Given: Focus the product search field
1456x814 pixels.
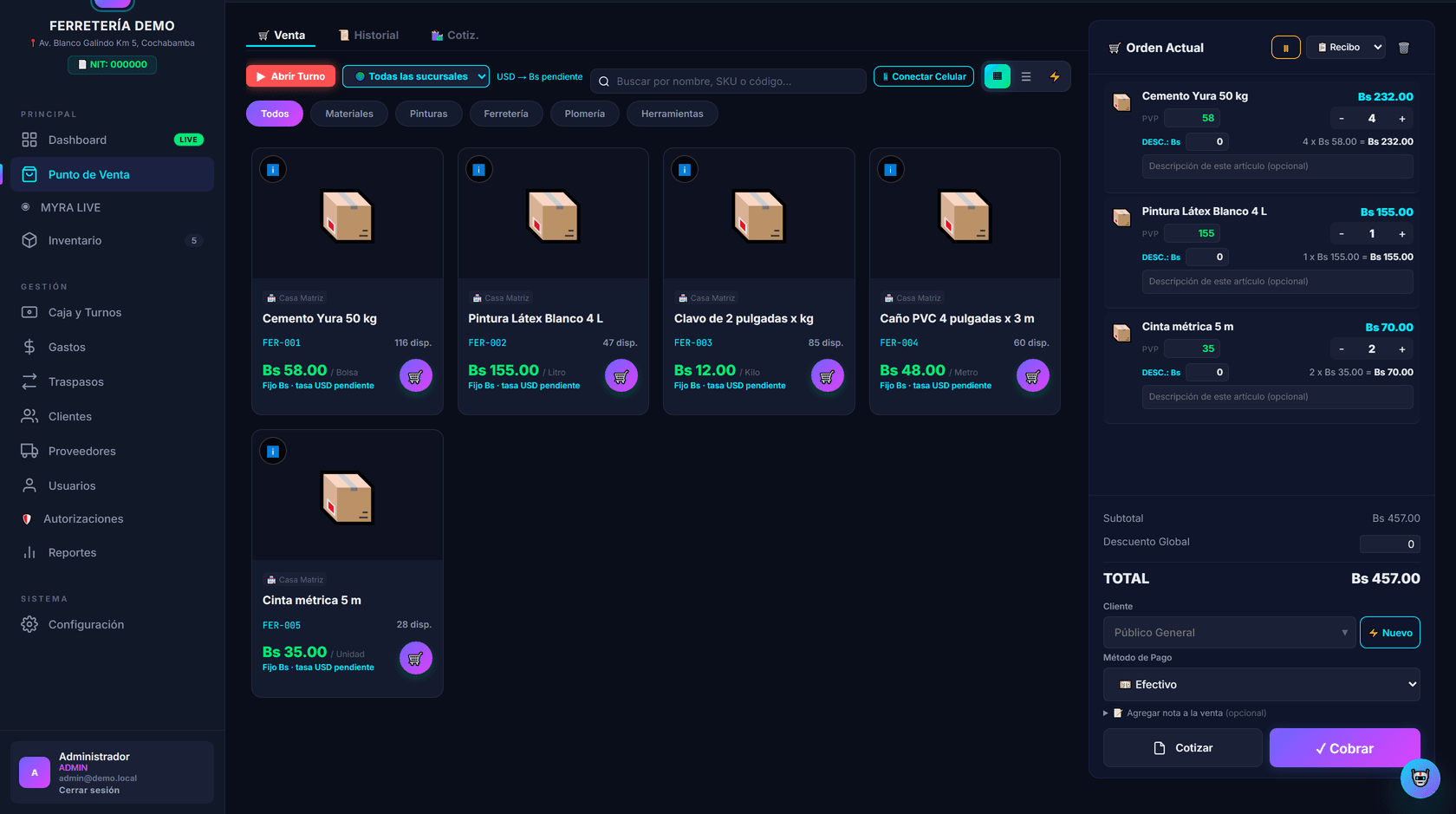Looking at the screenshot, I should coord(728,81).
